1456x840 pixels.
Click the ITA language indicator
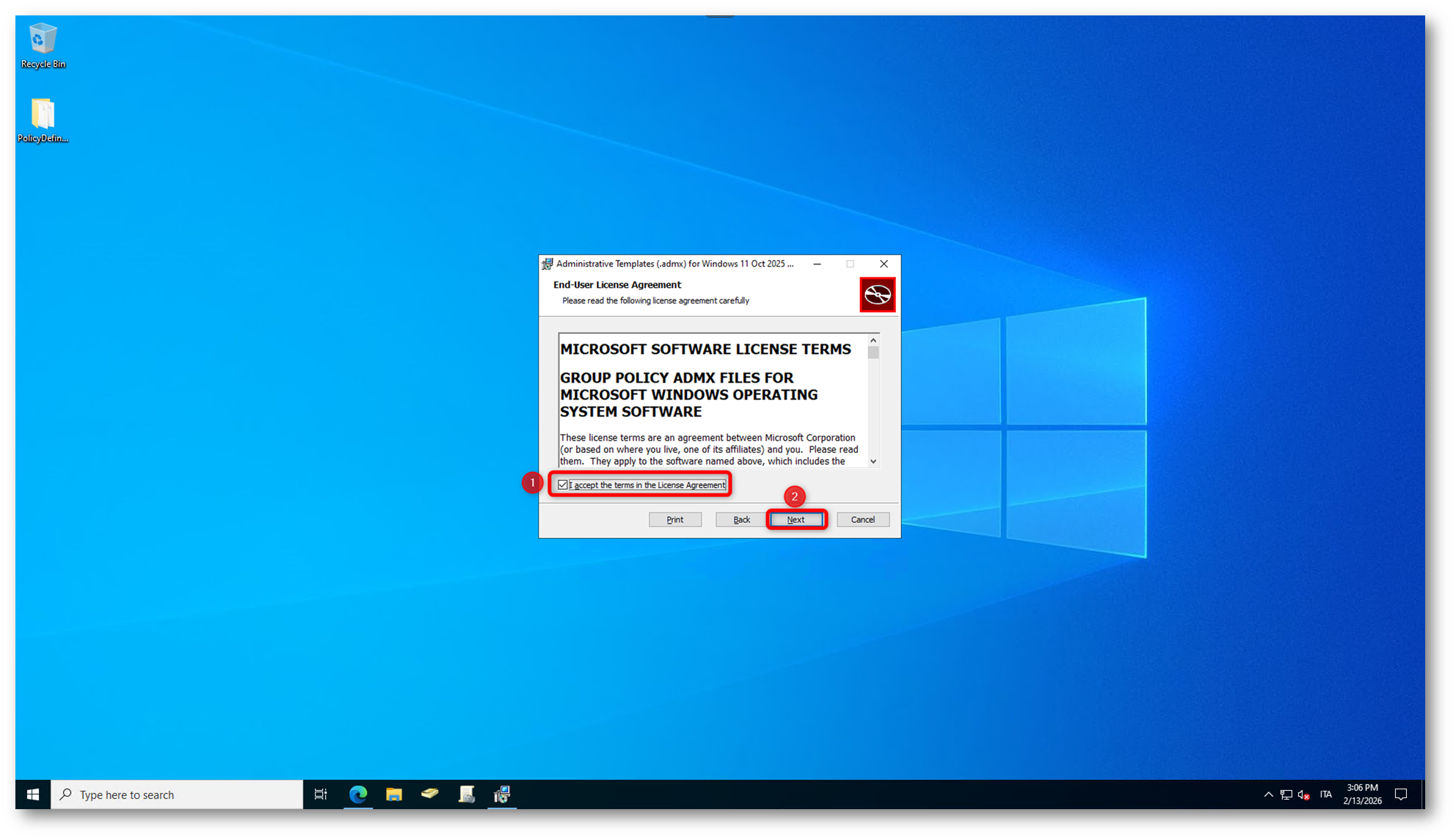[1325, 794]
